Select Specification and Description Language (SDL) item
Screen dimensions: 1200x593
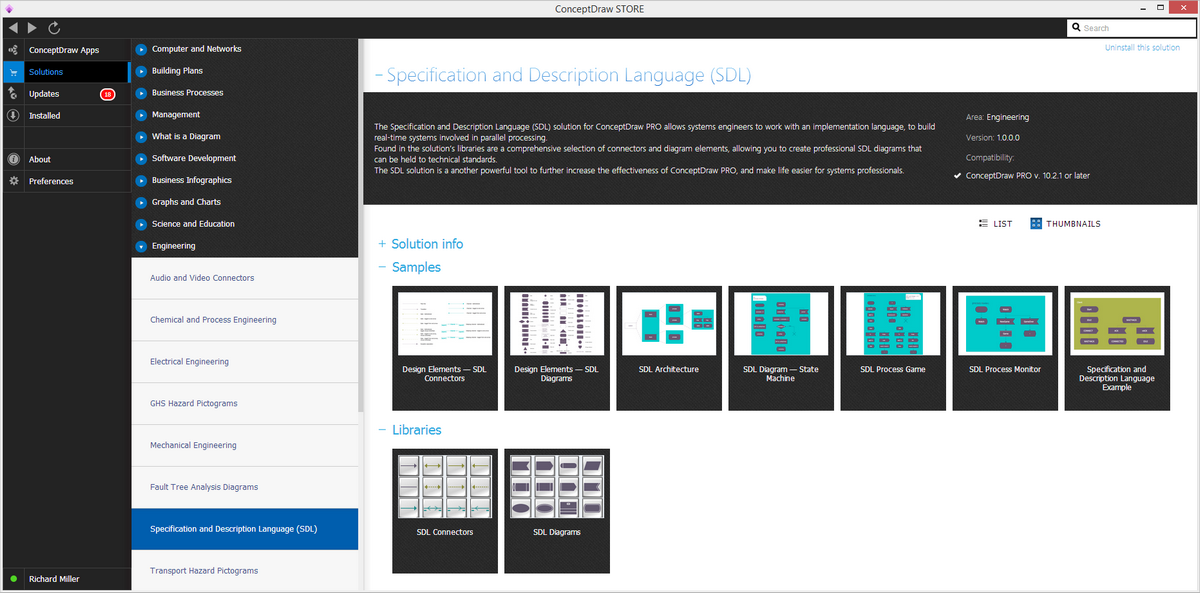pos(245,529)
